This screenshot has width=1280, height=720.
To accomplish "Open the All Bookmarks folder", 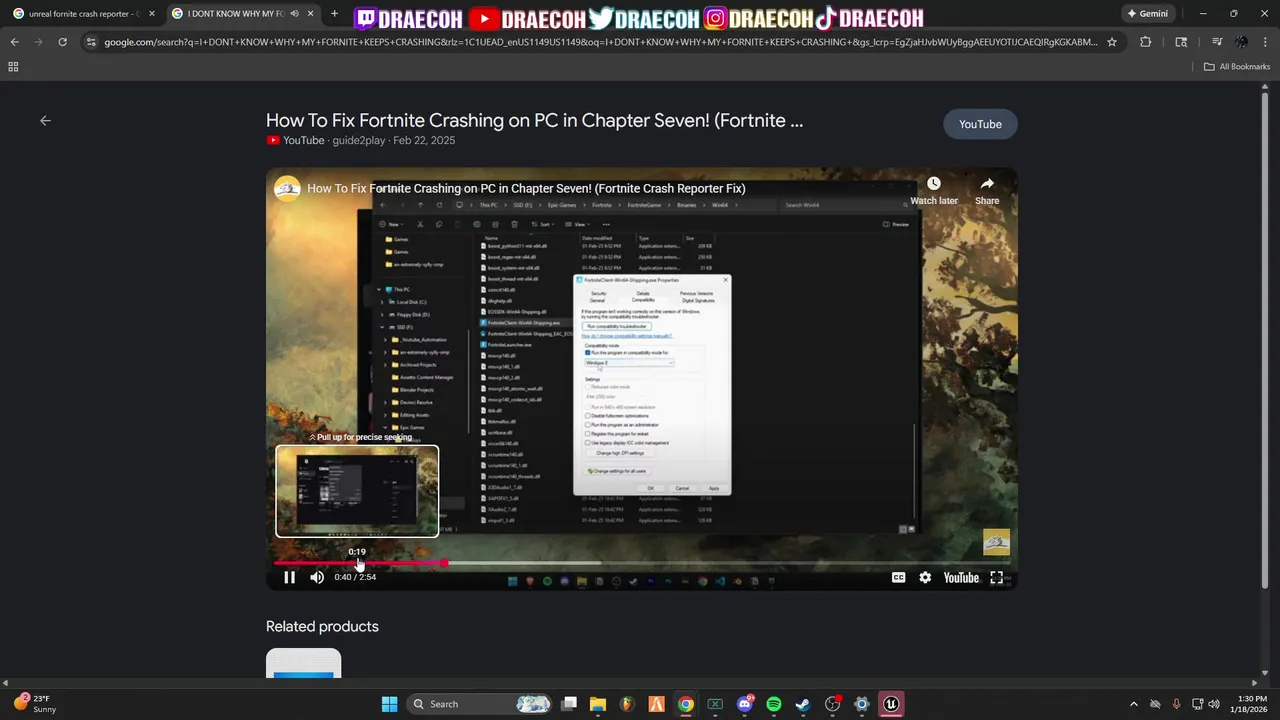I will [1237, 67].
